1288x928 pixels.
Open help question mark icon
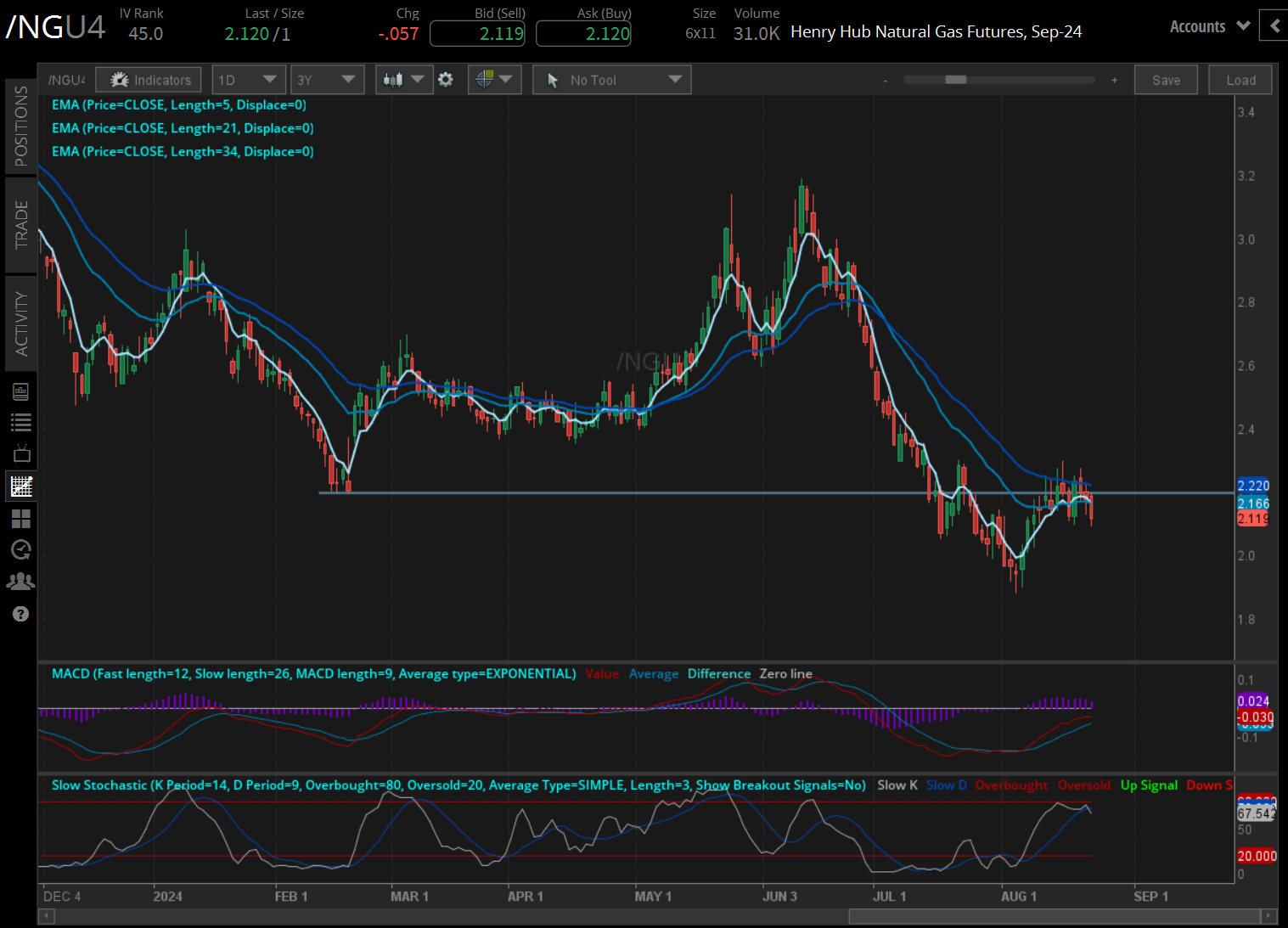[x=21, y=614]
